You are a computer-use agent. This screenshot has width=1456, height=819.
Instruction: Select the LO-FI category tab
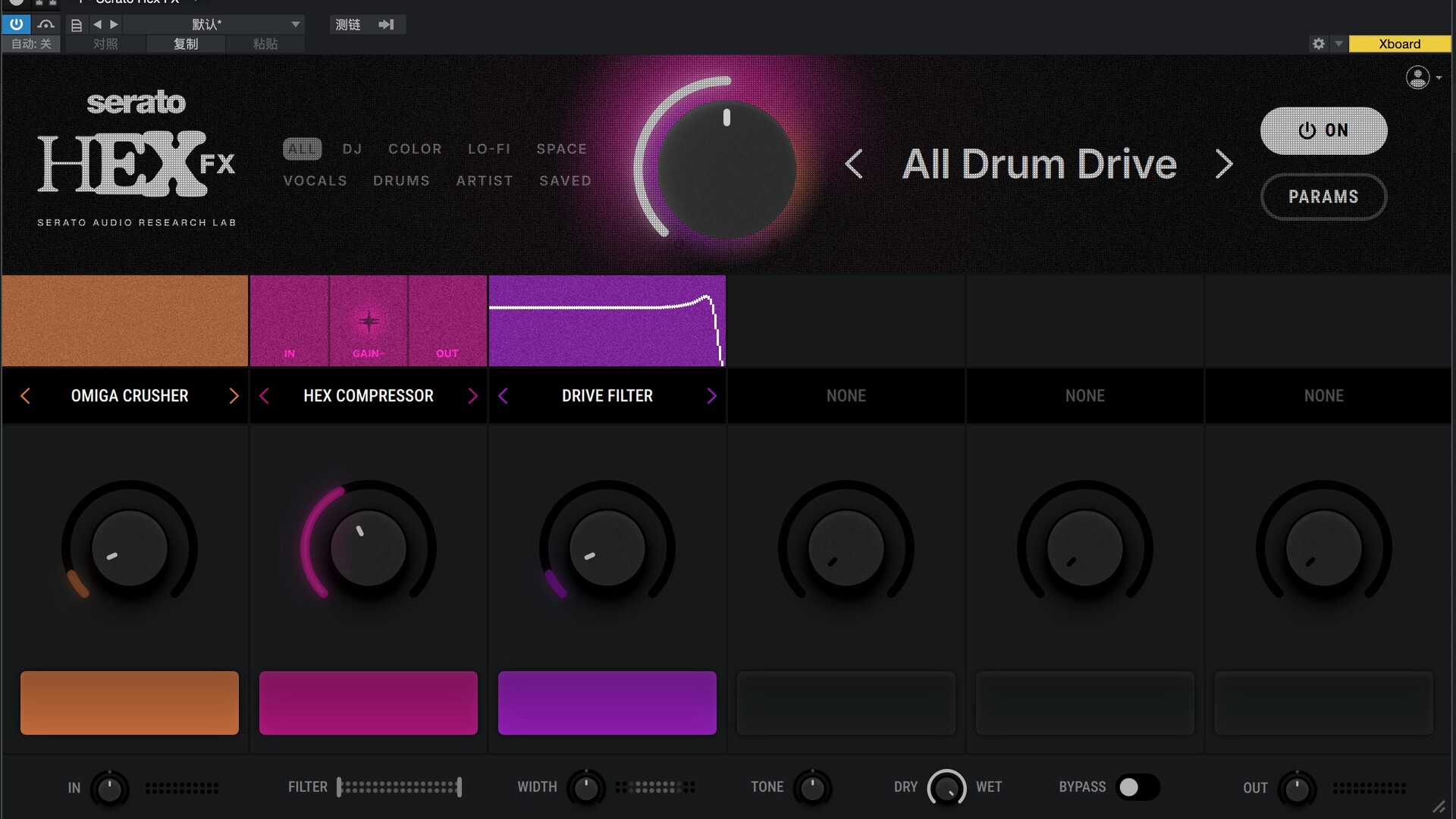489,149
